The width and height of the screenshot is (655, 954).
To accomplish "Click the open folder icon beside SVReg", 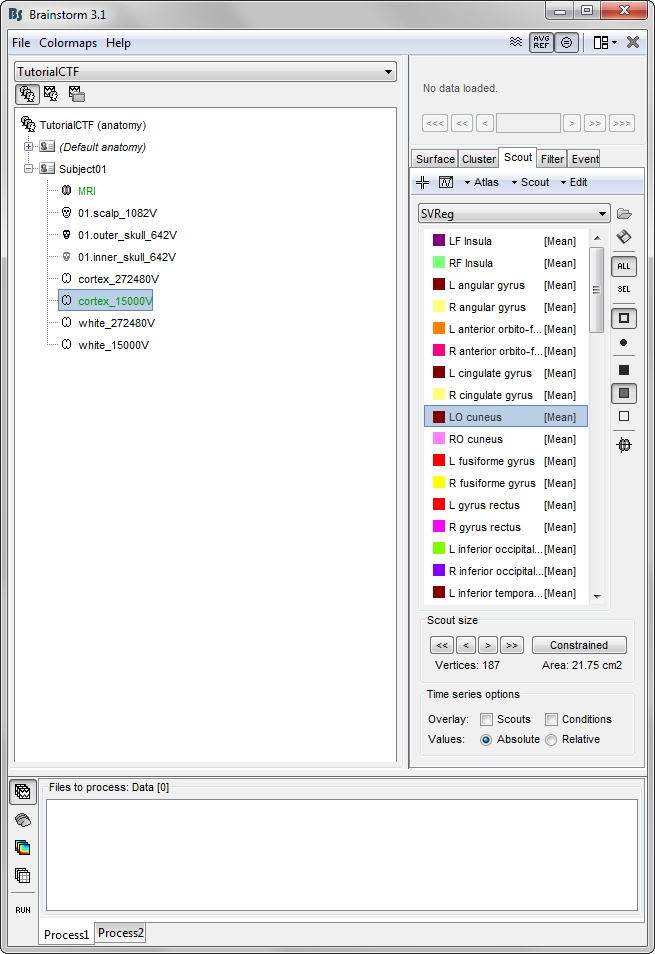I will 625,213.
